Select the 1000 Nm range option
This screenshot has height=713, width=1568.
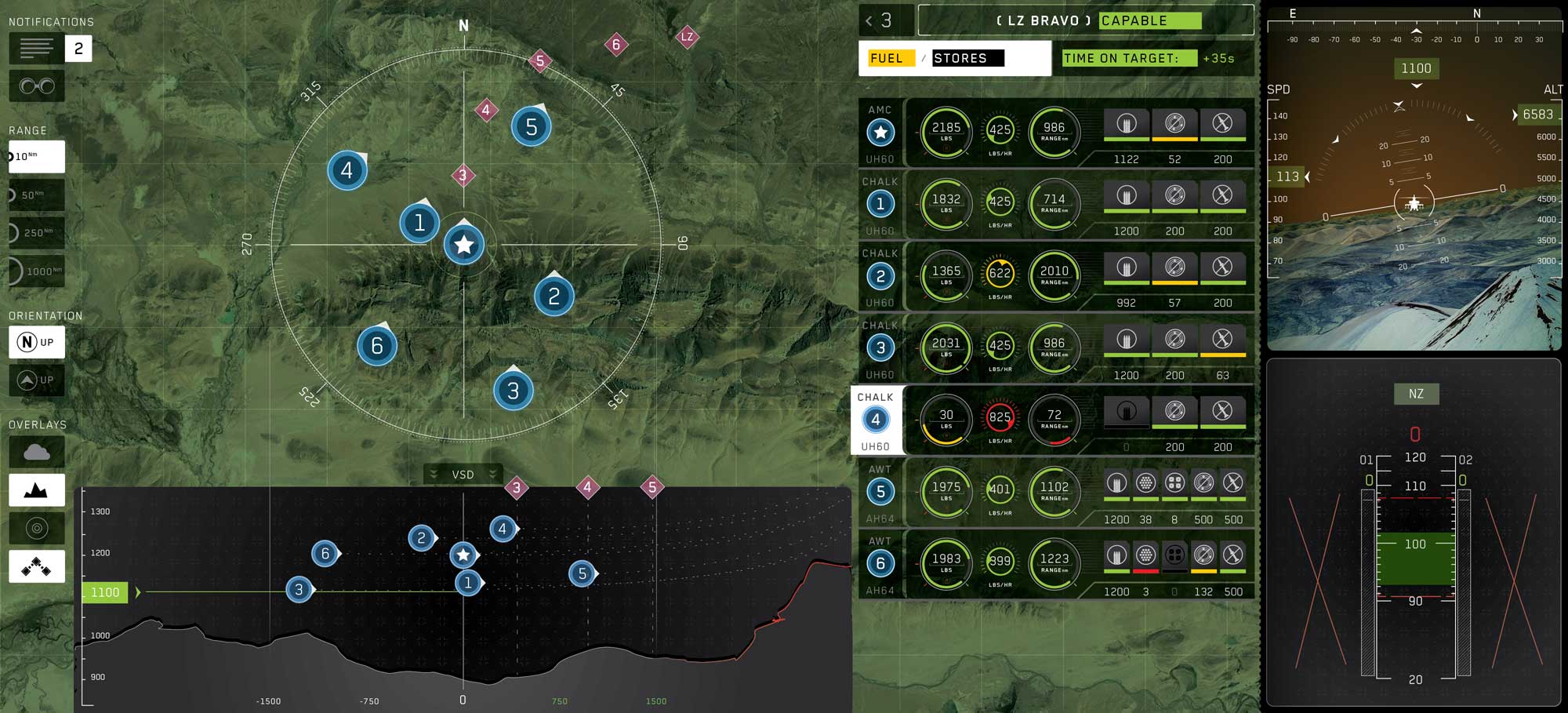tap(37, 271)
